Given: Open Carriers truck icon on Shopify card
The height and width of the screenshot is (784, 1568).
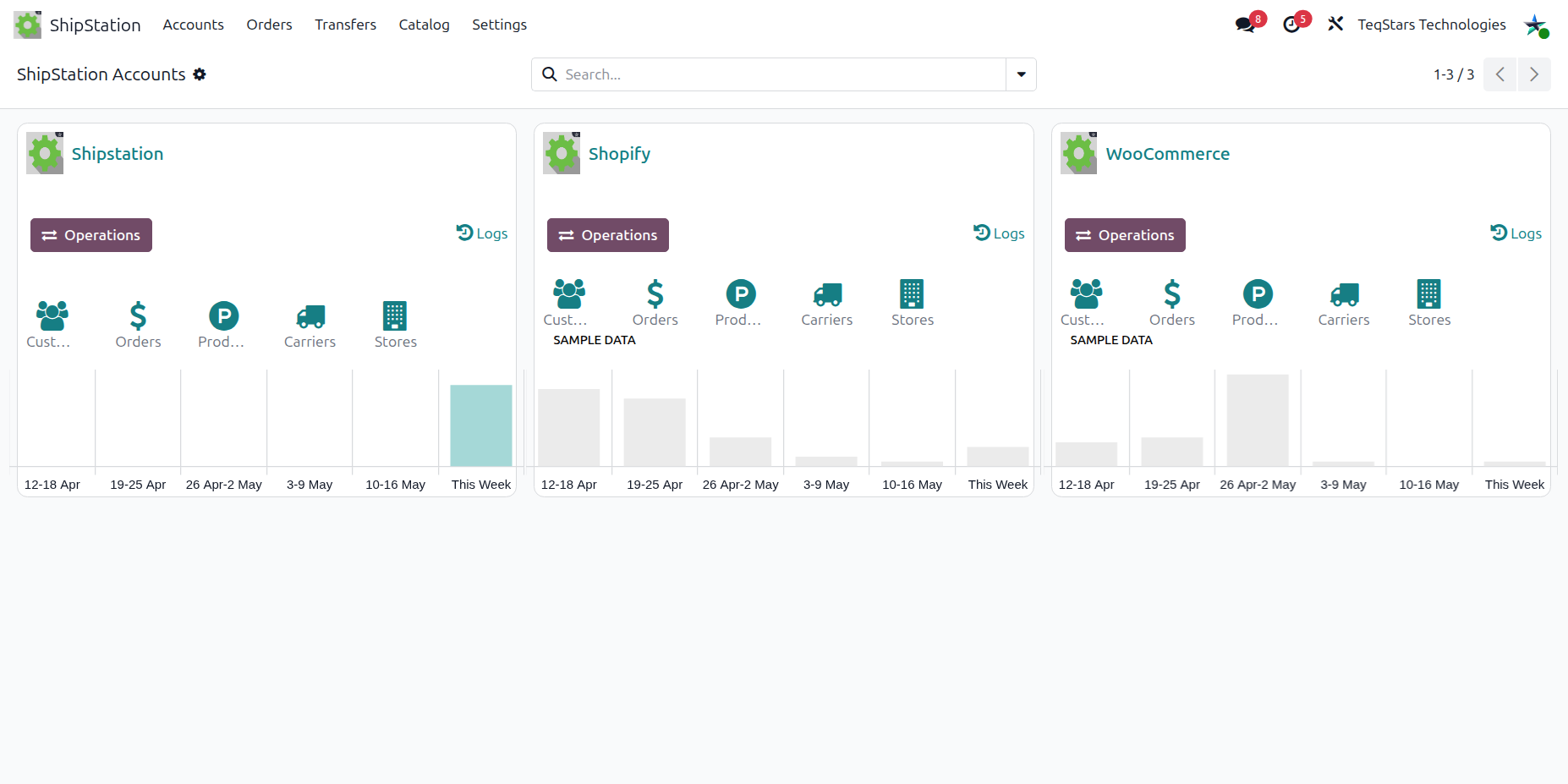Looking at the screenshot, I should [x=827, y=294].
